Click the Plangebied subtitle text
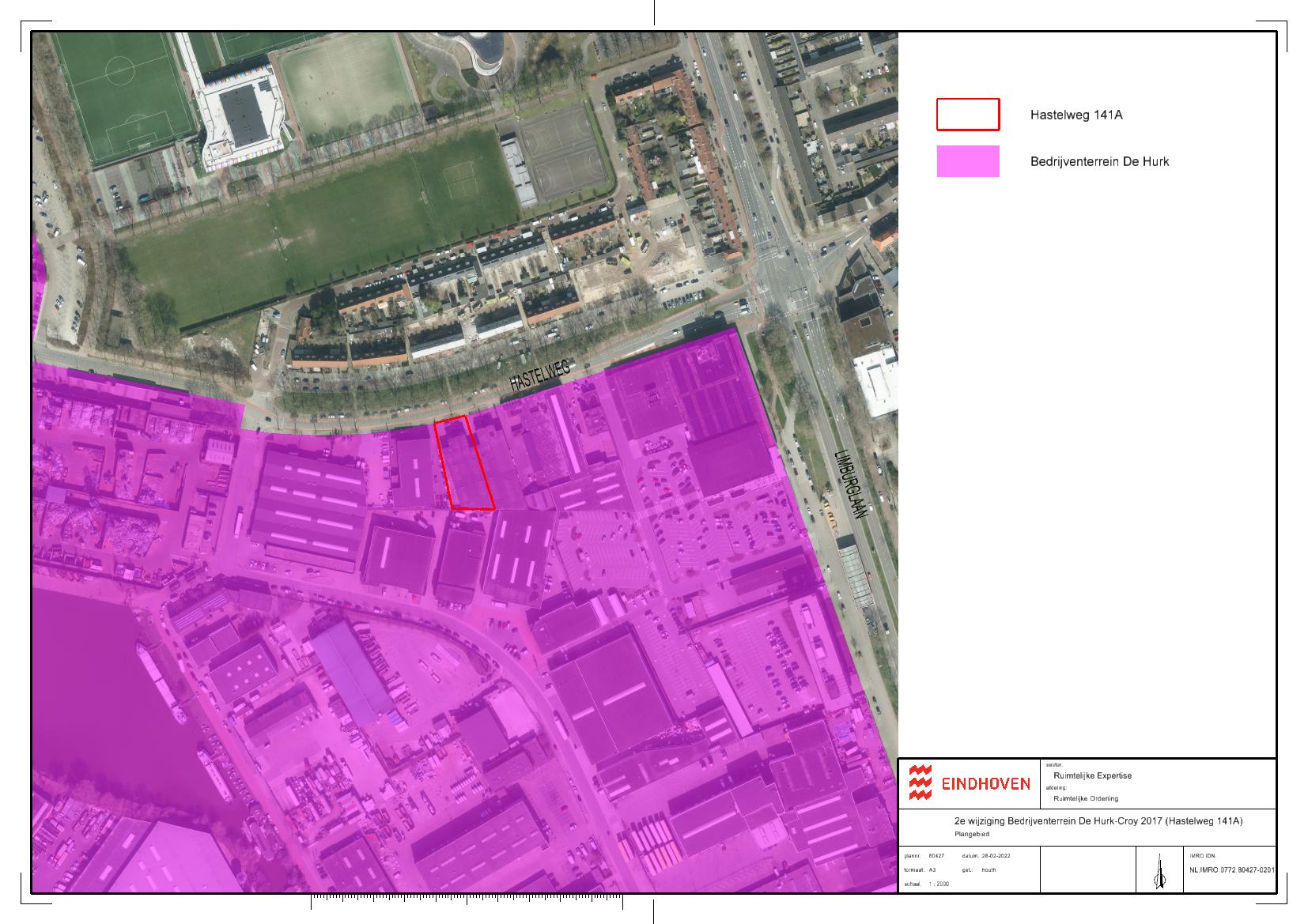 (x=972, y=834)
